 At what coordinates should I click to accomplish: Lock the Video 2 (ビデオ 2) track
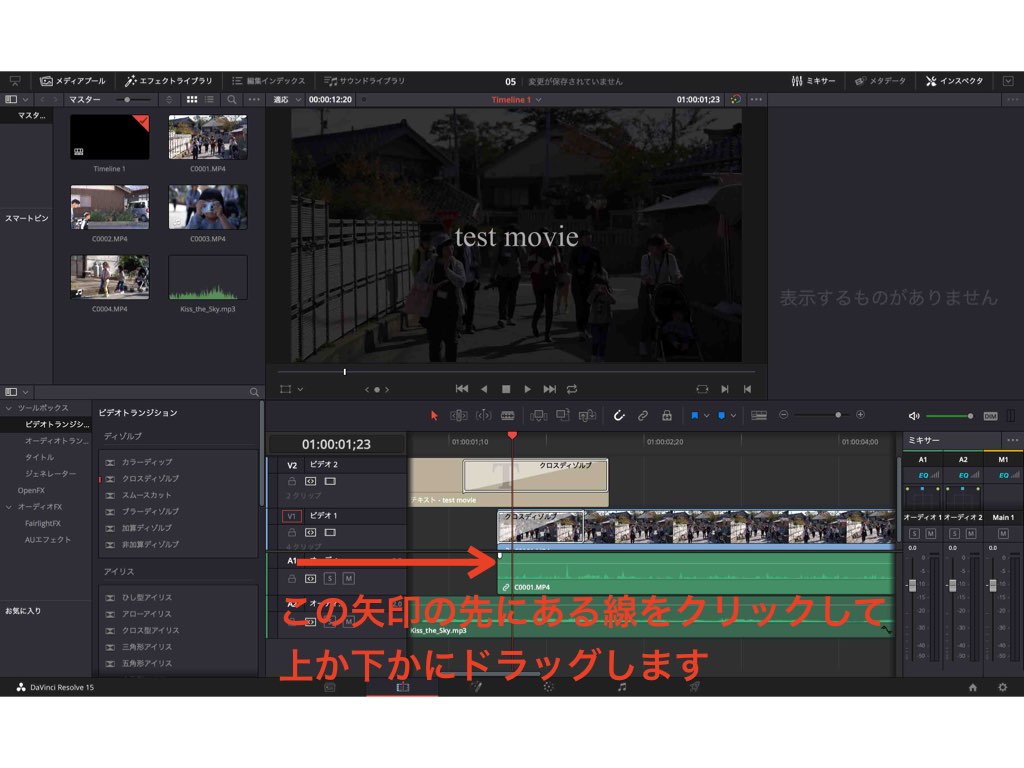point(292,481)
